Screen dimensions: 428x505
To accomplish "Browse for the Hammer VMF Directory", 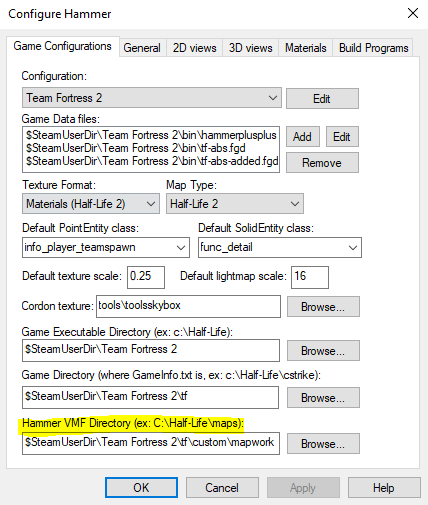I will click(323, 444).
